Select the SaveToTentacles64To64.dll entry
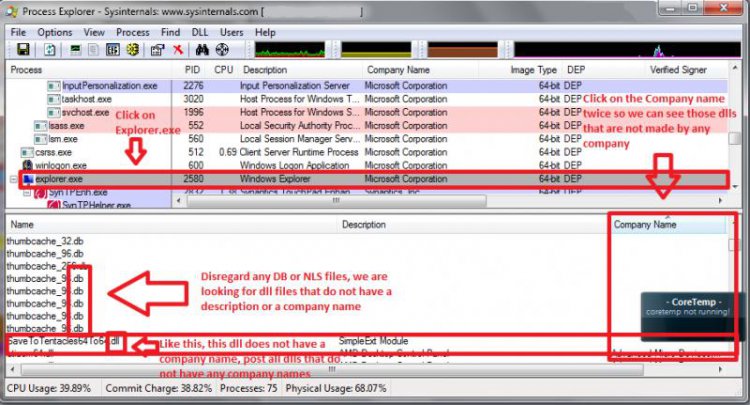 tap(64, 341)
